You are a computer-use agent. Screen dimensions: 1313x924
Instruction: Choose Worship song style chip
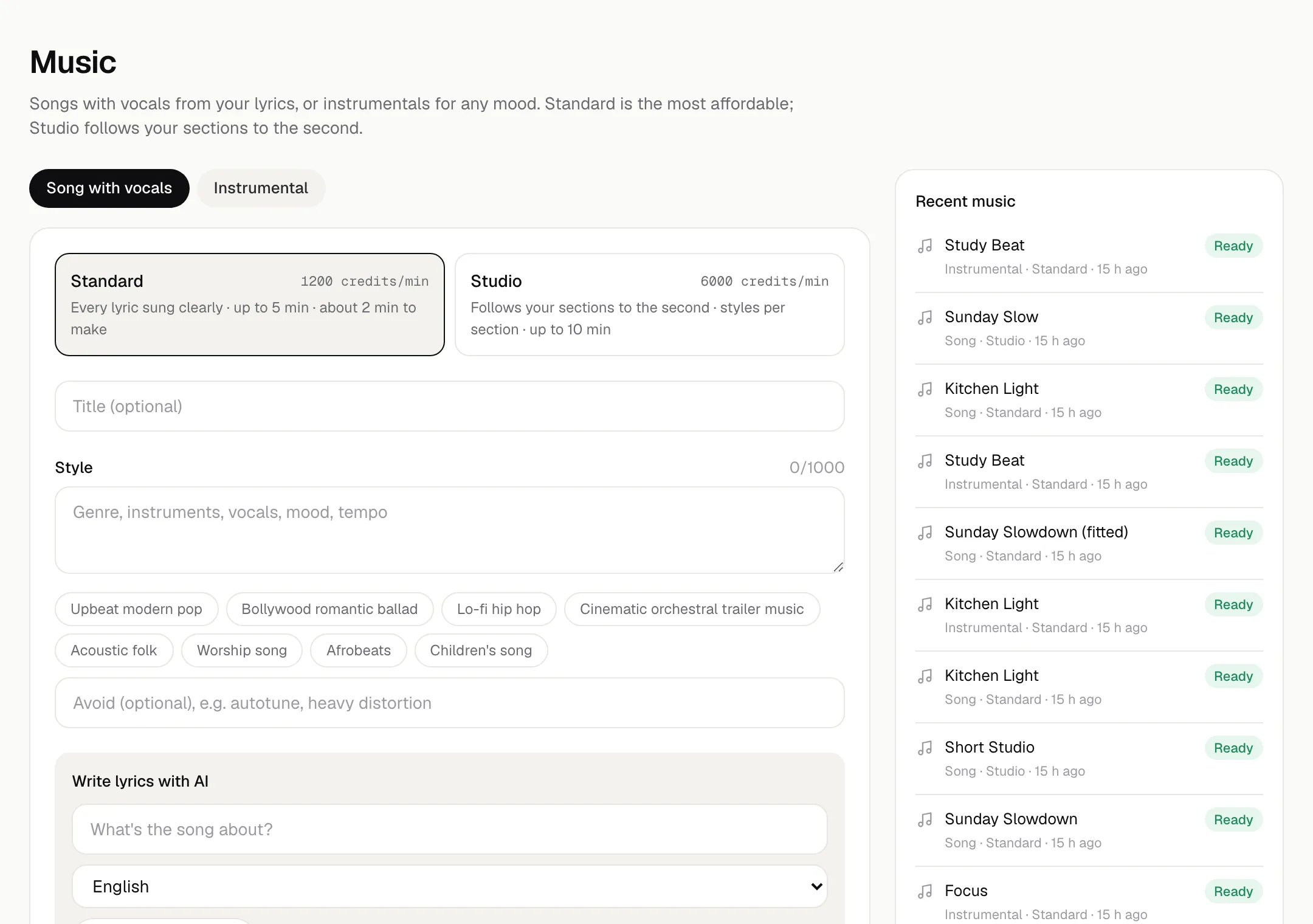pos(242,650)
